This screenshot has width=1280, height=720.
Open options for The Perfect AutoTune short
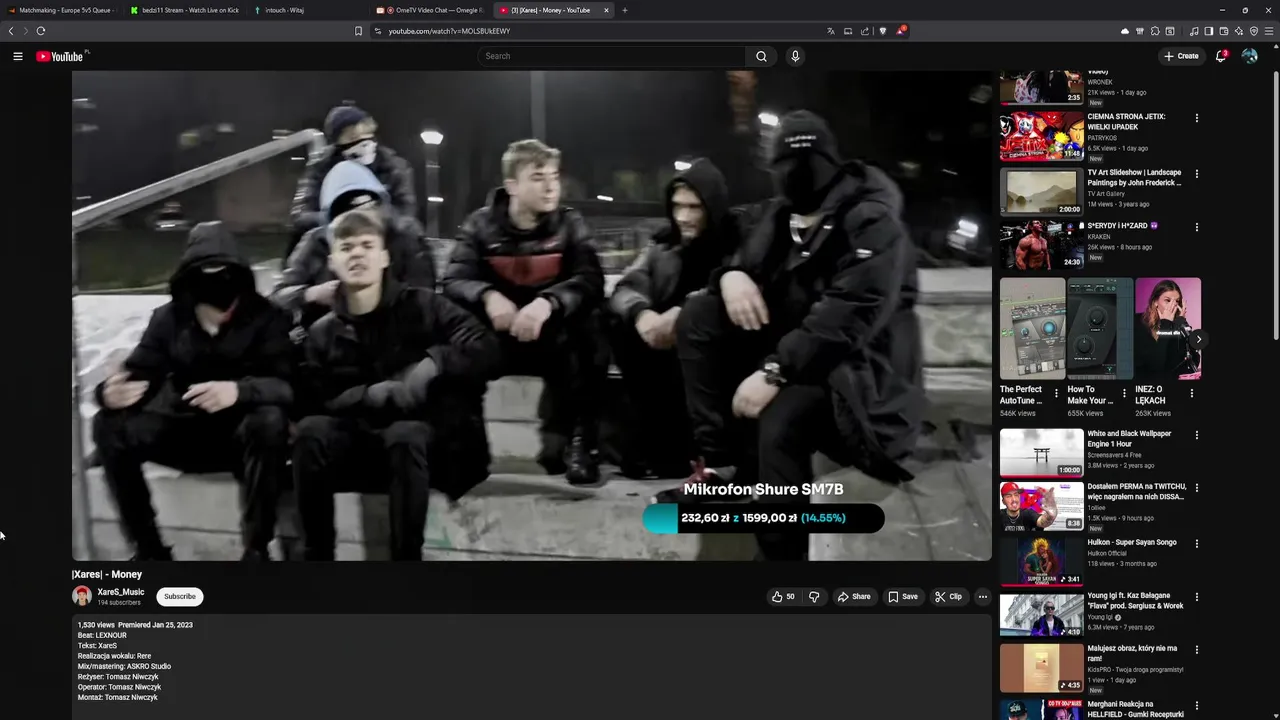pos(1056,393)
